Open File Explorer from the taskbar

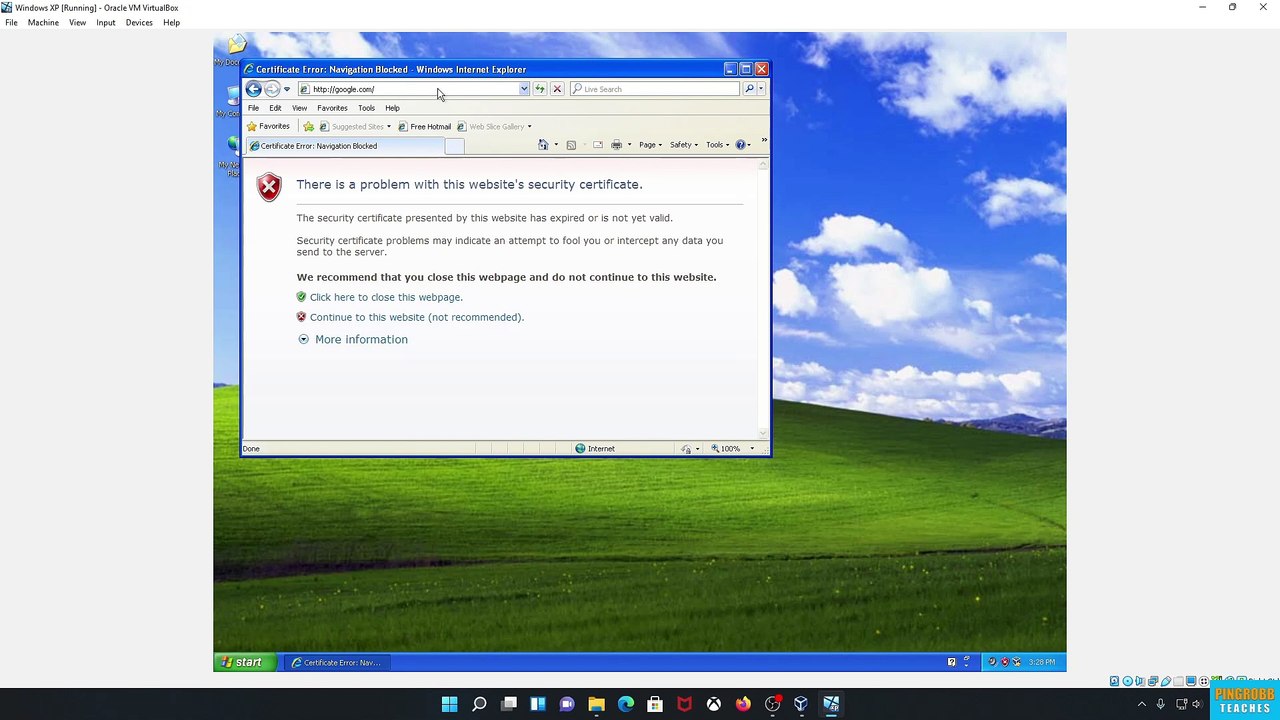coord(597,704)
